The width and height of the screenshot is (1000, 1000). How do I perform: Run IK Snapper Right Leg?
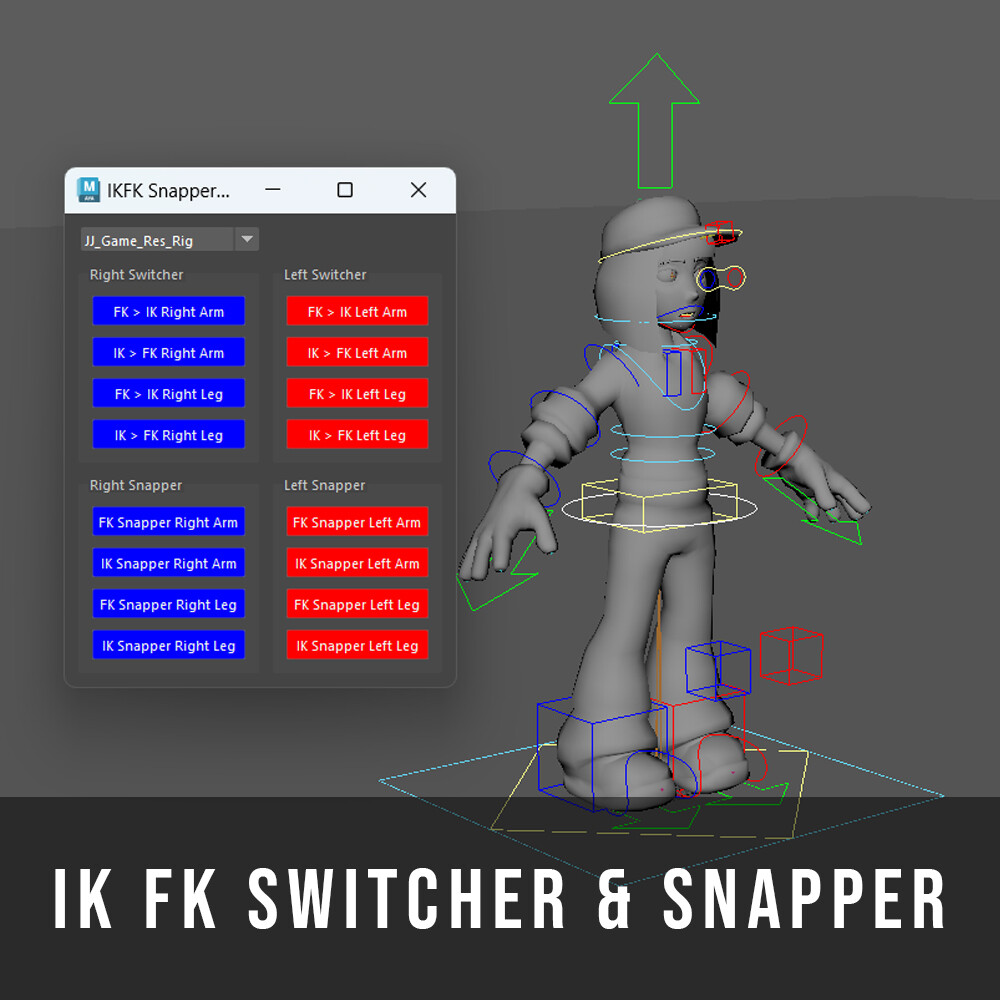point(168,645)
